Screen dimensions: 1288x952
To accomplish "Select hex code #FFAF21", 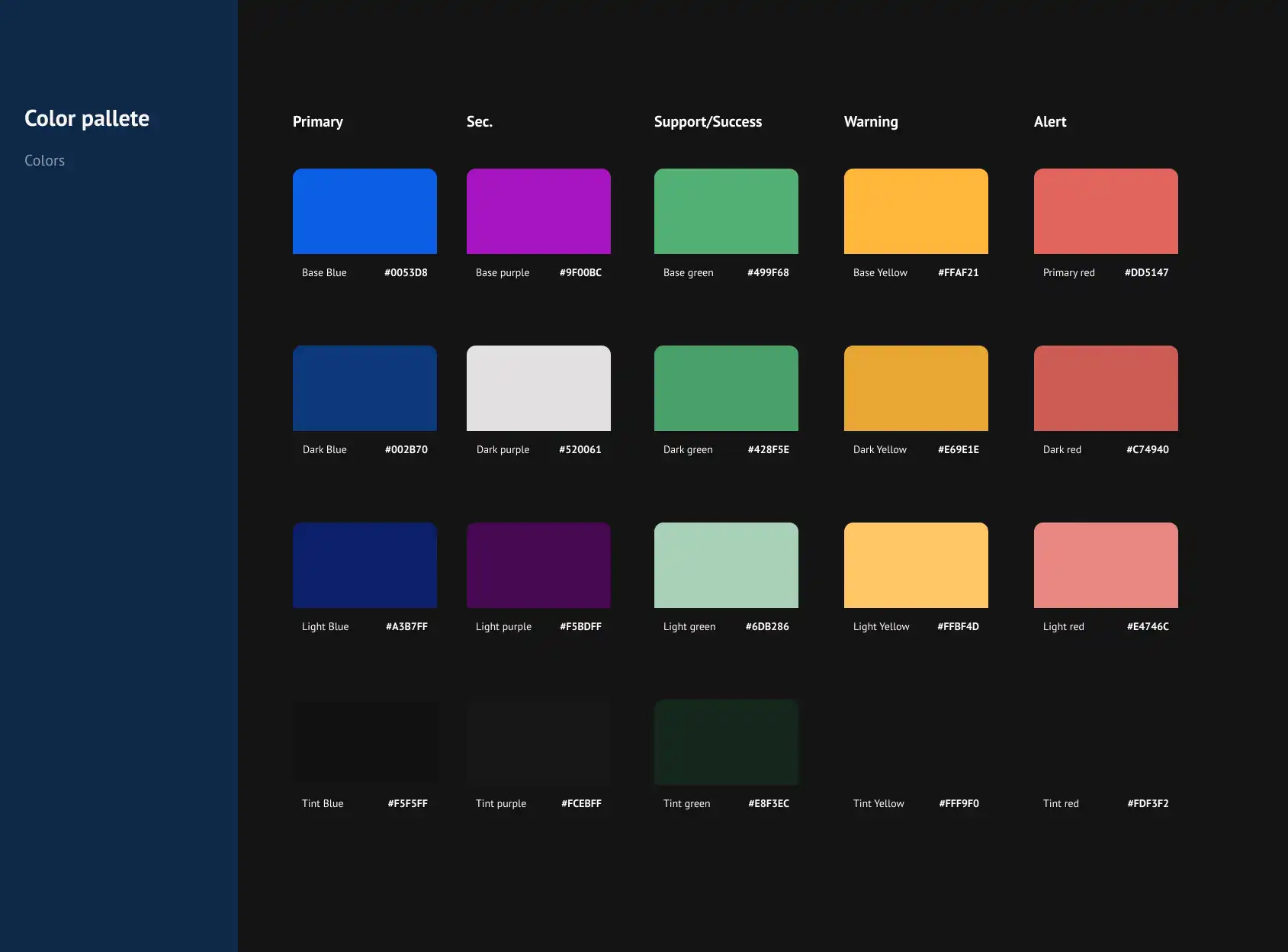I will tap(958, 272).
